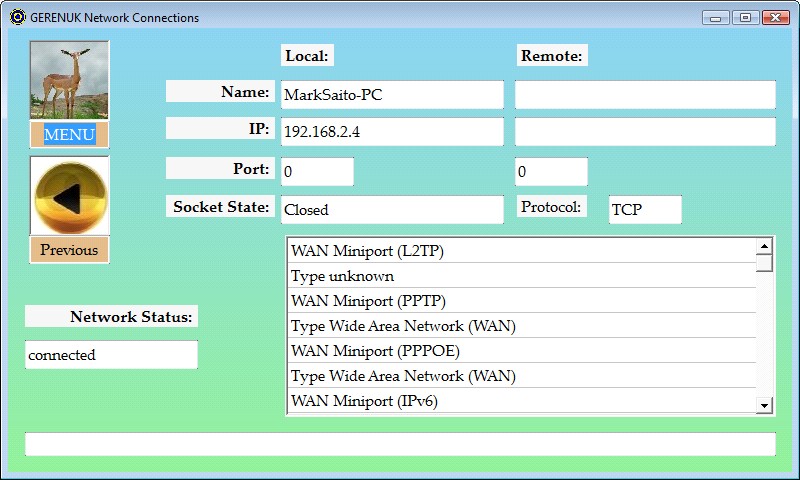800x480 pixels.
Task: Click the Socket State field showing Closed
Action: [391, 210]
